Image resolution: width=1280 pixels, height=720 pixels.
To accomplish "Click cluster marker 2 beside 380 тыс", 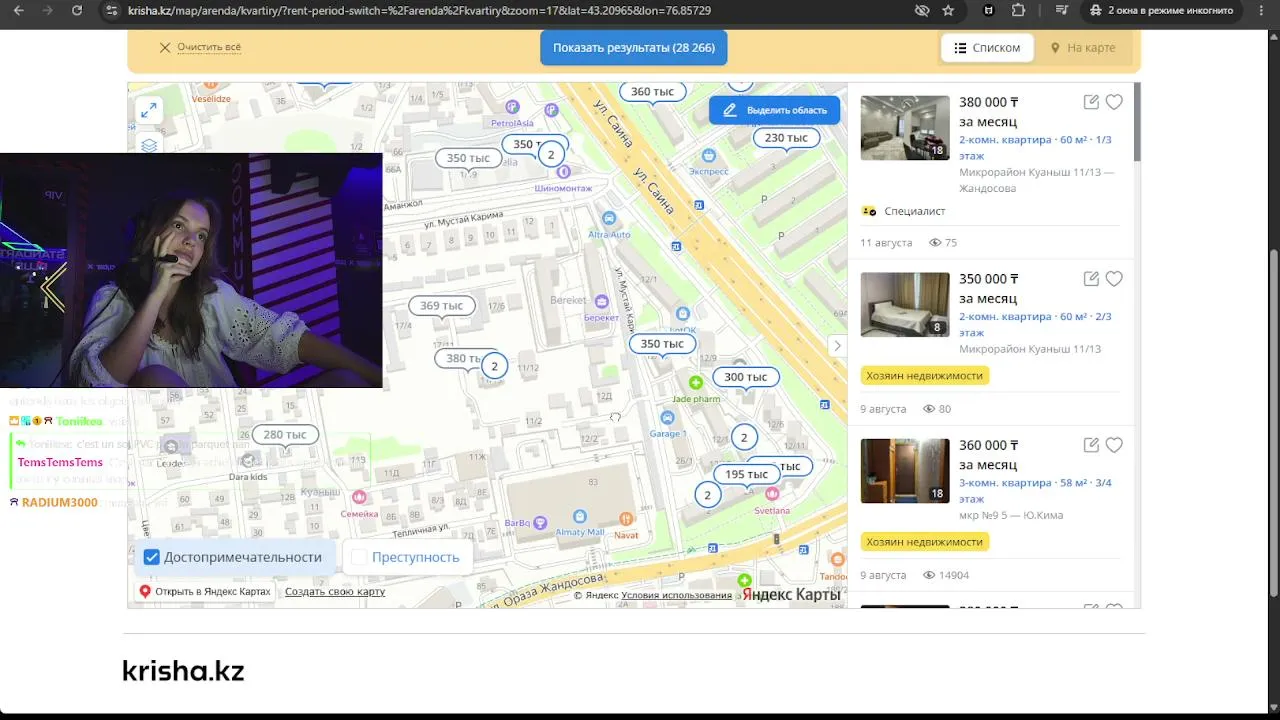I will [x=494, y=366].
